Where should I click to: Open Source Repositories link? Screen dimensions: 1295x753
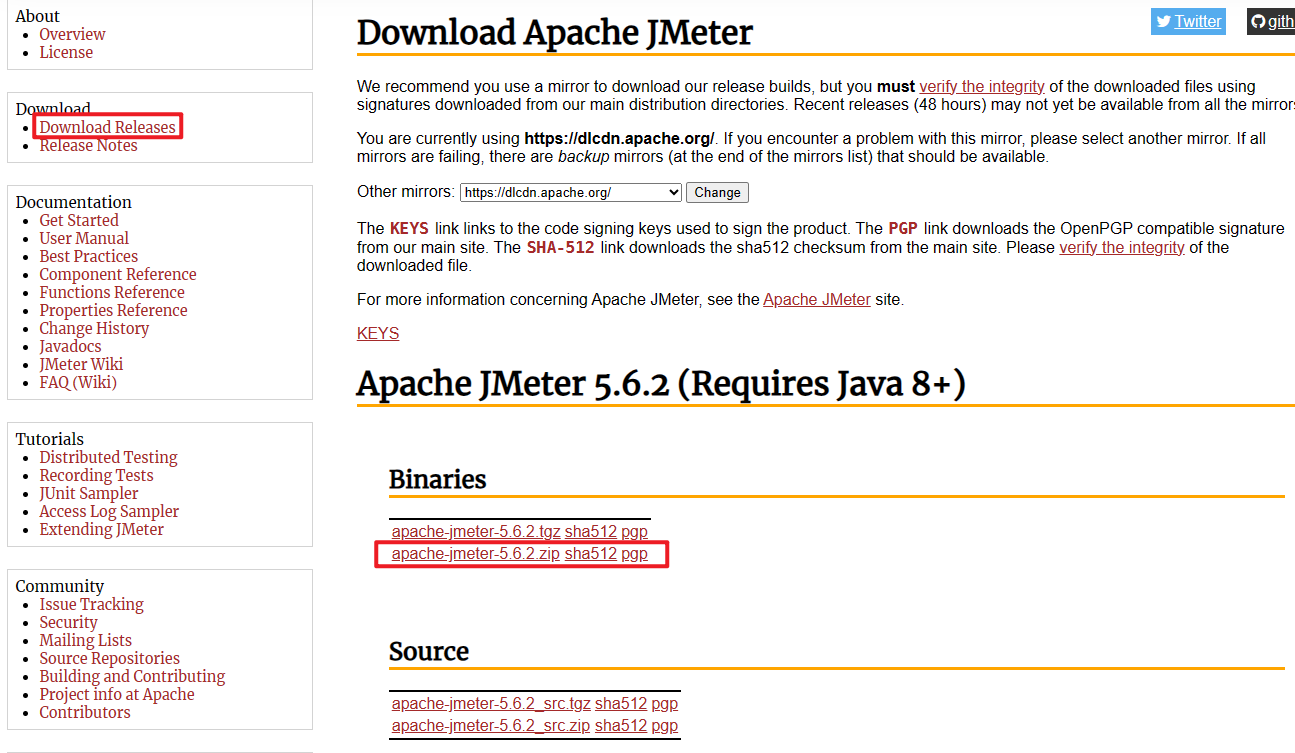110,658
